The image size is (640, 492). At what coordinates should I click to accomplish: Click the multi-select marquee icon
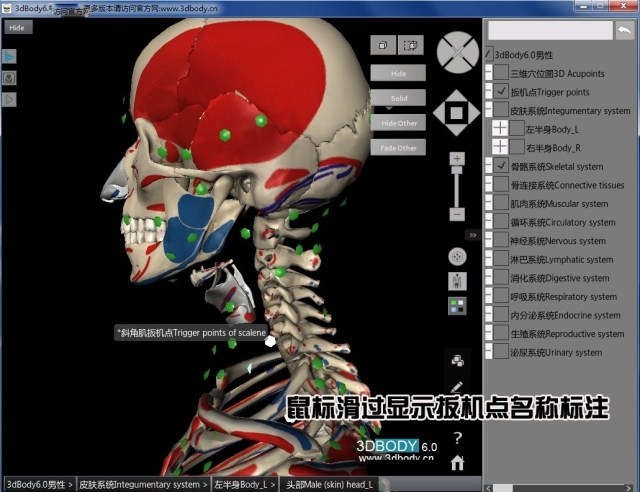point(411,45)
